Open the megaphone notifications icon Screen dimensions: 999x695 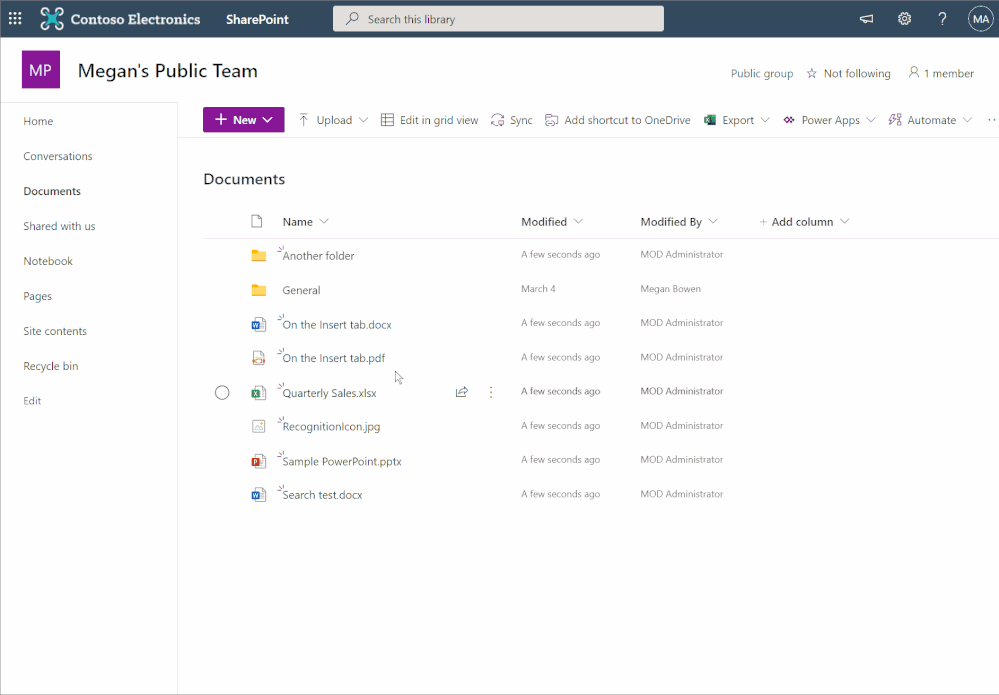pyautogui.click(x=866, y=18)
